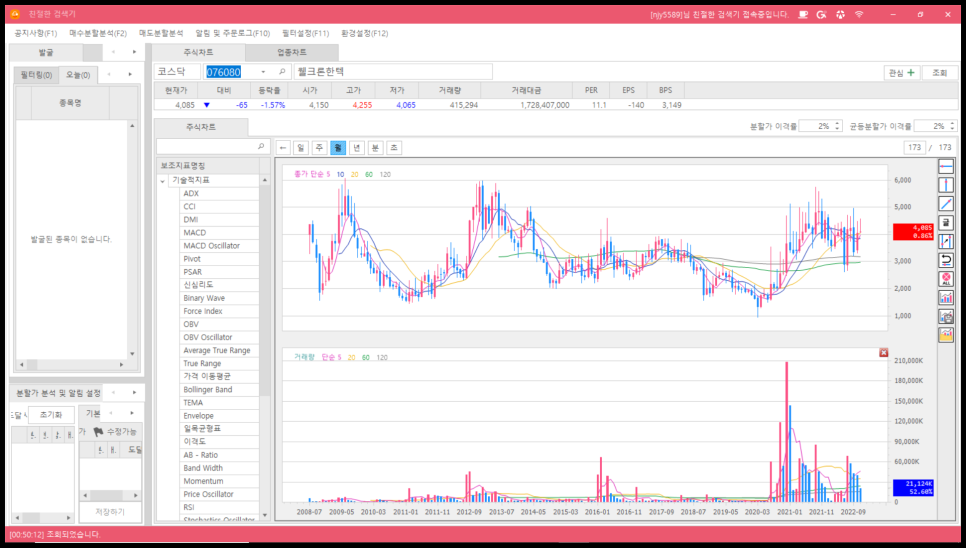
Task: Click the 초기화 button
Action: point(51,414)
